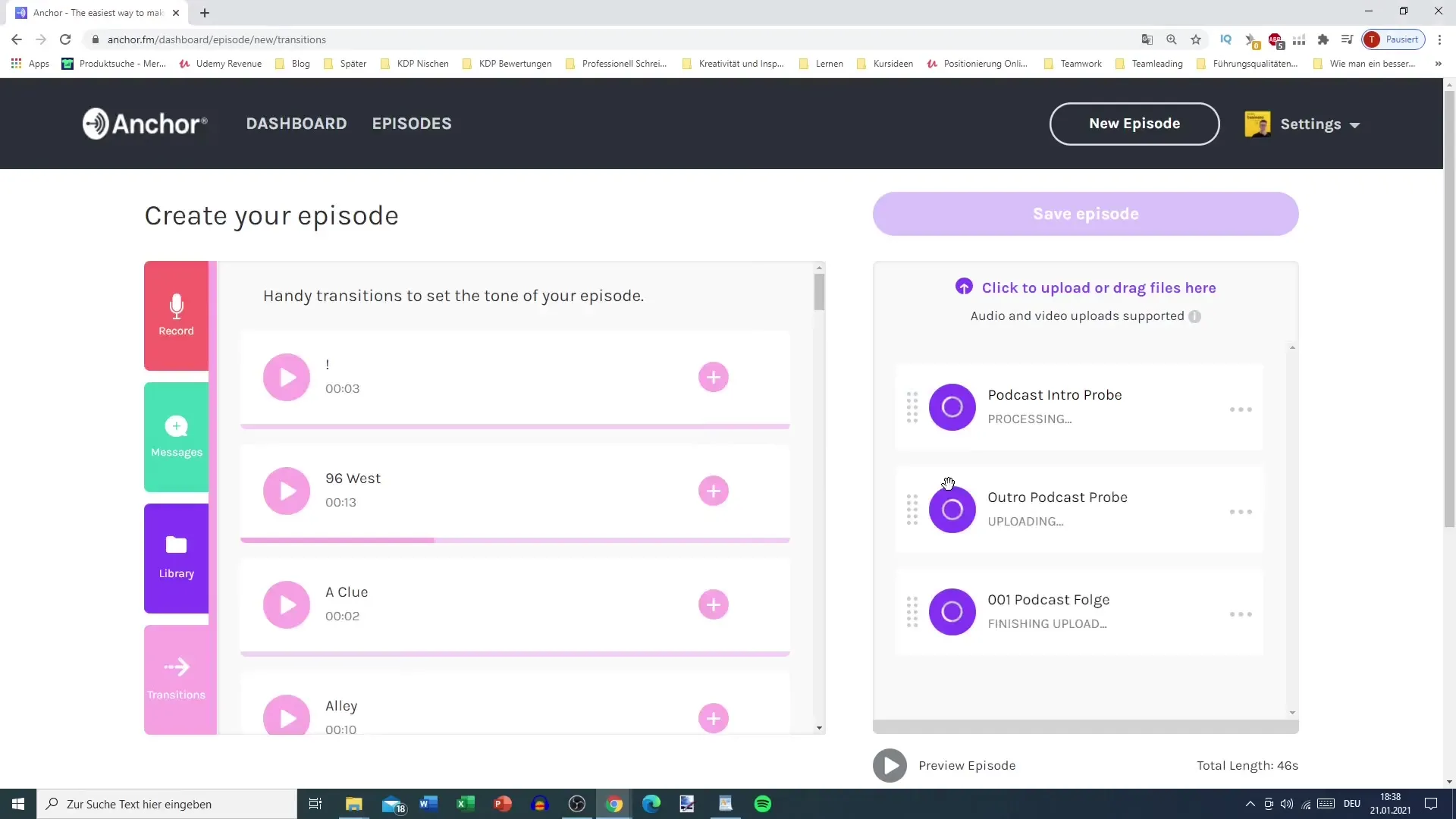Click the Windows taskbar search box
The image size is (1456, 819).
(167, 804)
